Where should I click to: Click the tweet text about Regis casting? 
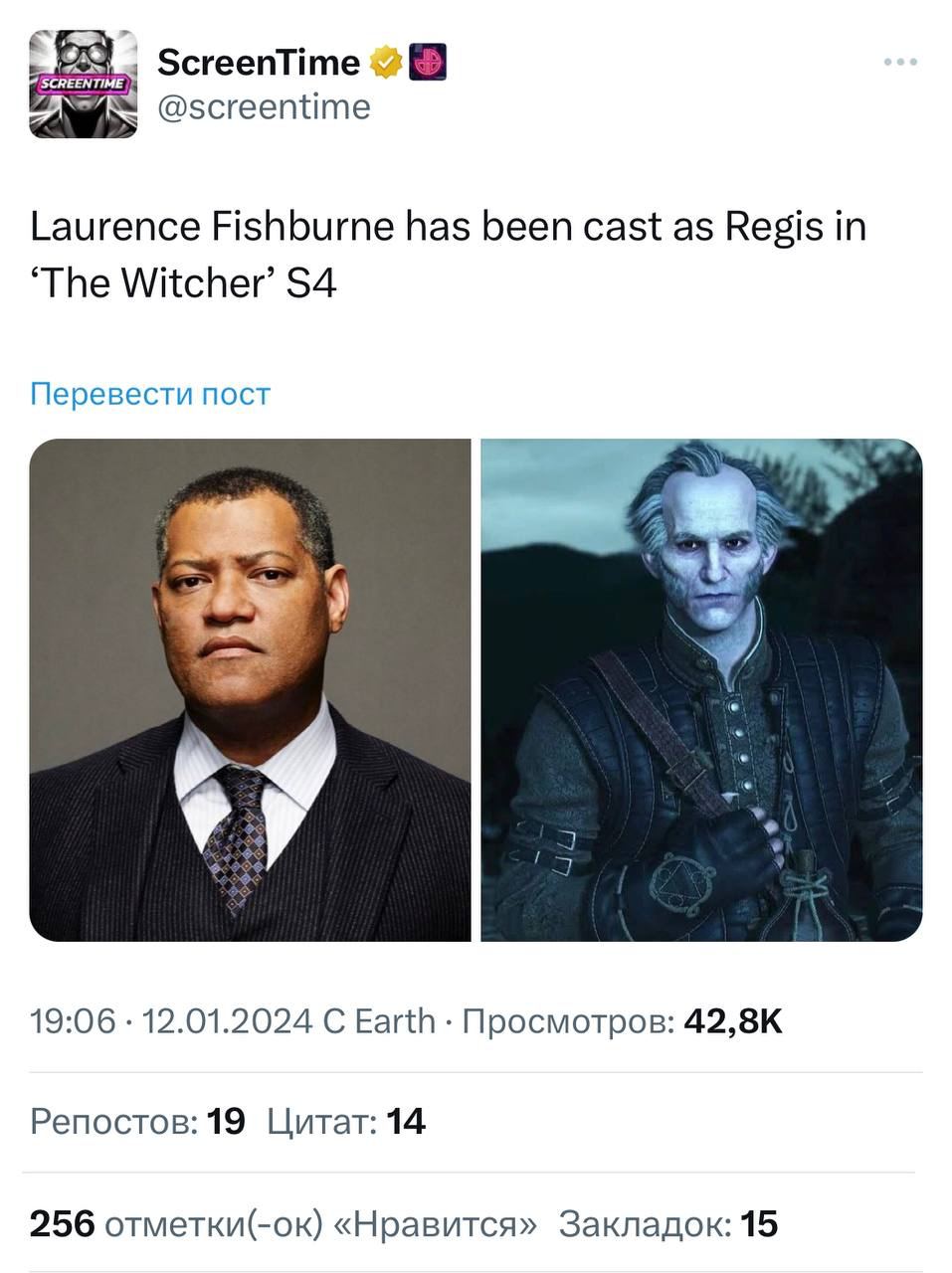click(449, 255)
